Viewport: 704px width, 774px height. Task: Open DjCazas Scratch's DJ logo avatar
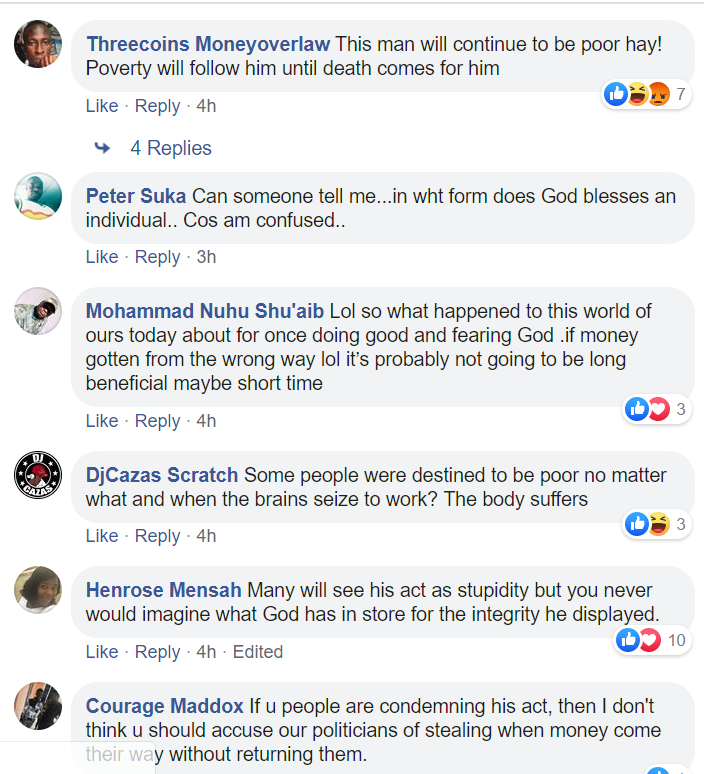38,475
